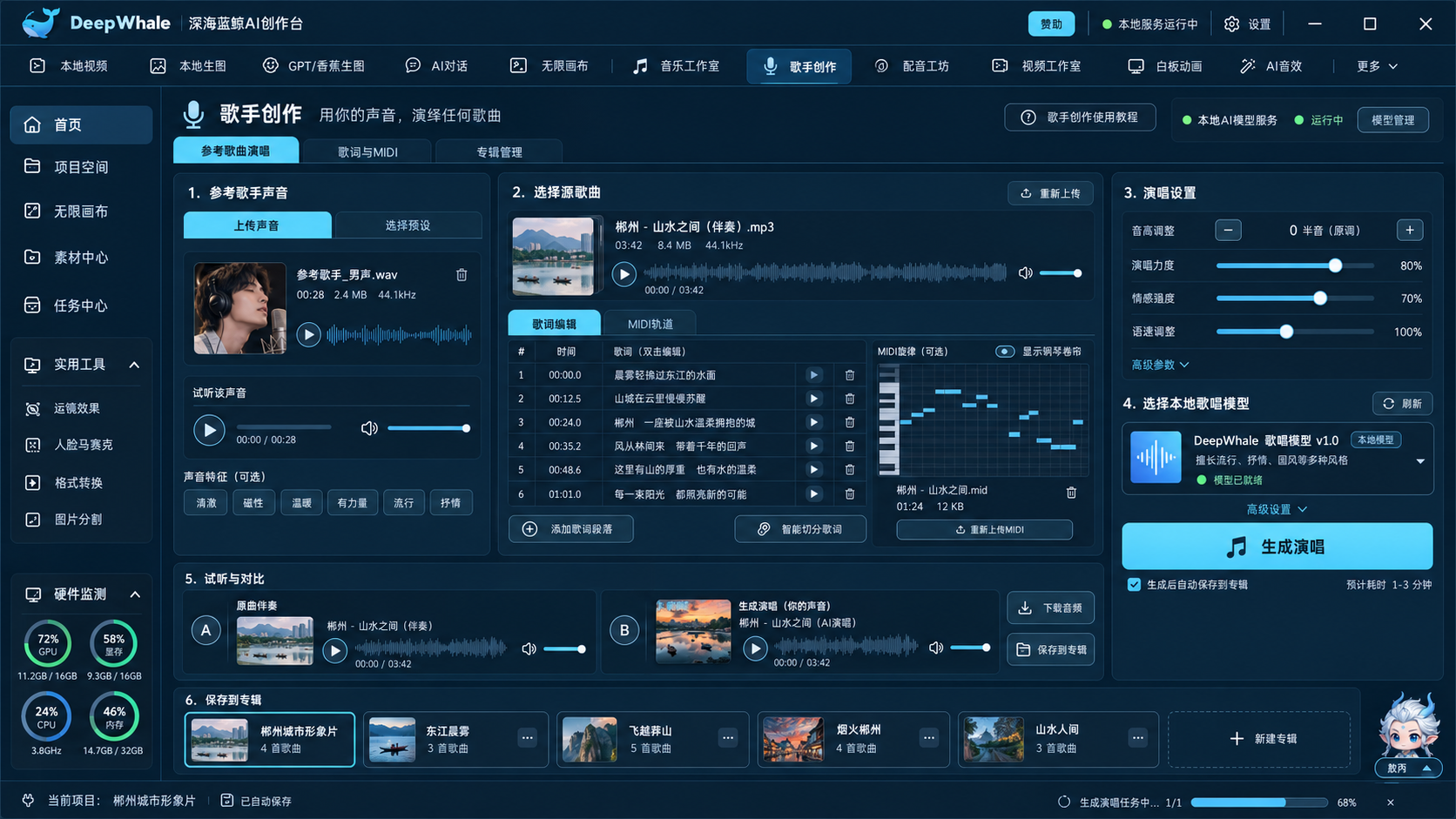Delete lyric line 山城在云里慢慢苏醒
The width and height of the screenshot is (1456, 819).
[x=850, y=399]
